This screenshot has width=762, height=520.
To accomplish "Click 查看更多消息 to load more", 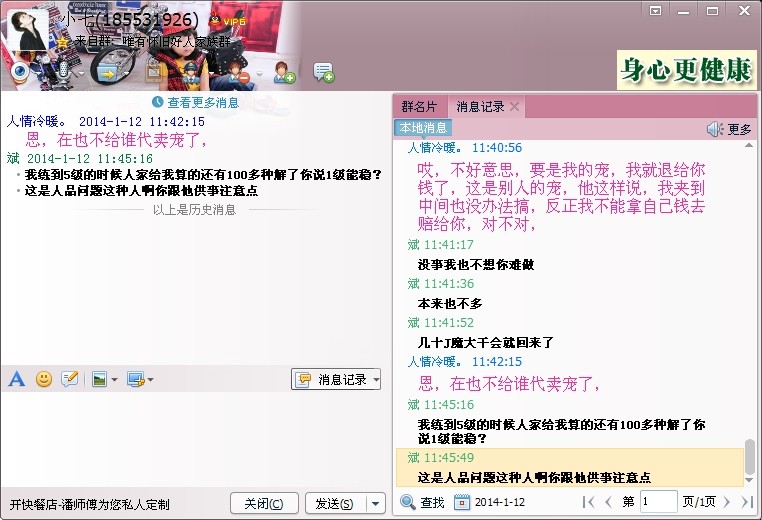I will 195,102.
